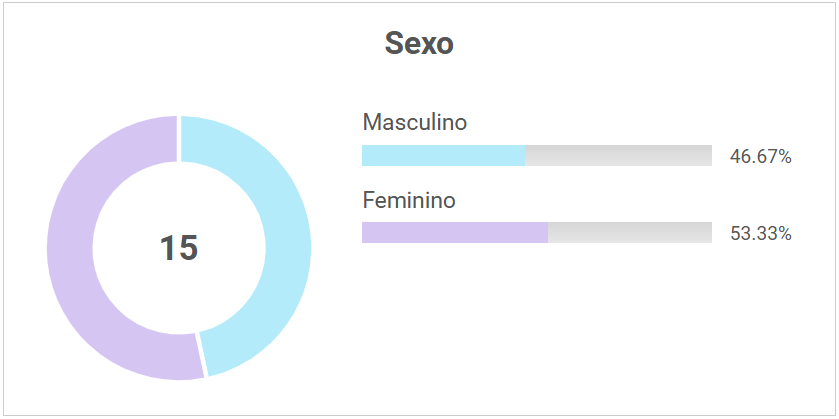The width and height of the screenshot is (839, 419).
Task: Click the 46.67% percentage value
Action: coord(760,157)
